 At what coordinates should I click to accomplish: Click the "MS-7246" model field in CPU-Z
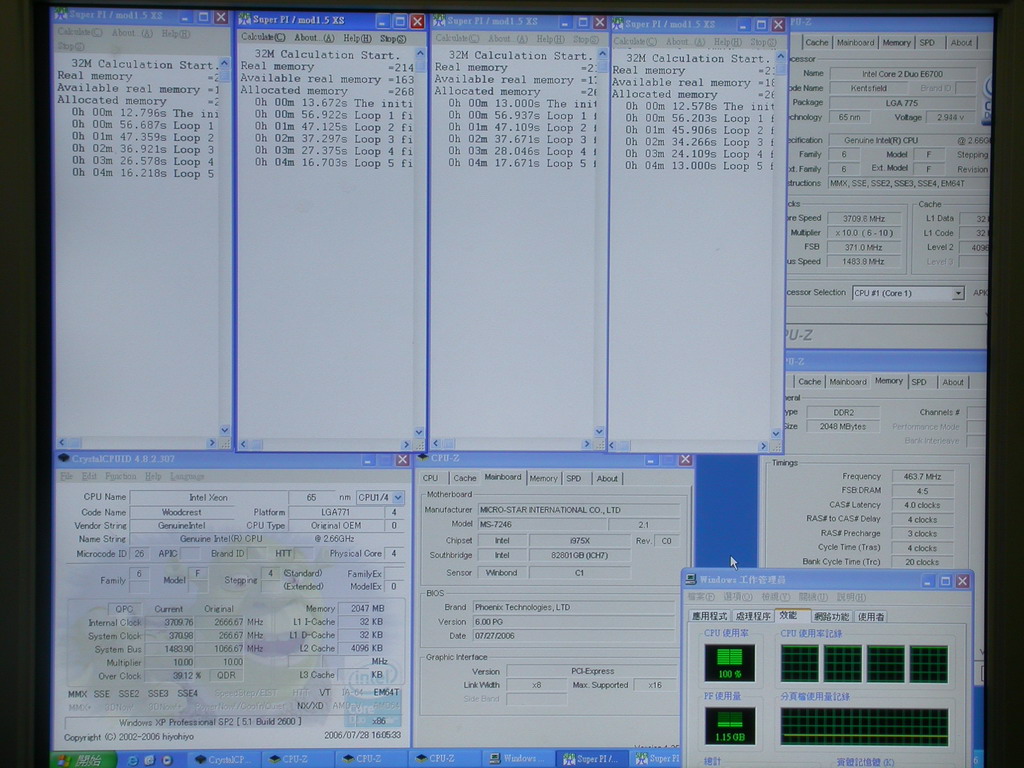pos(542,524)
